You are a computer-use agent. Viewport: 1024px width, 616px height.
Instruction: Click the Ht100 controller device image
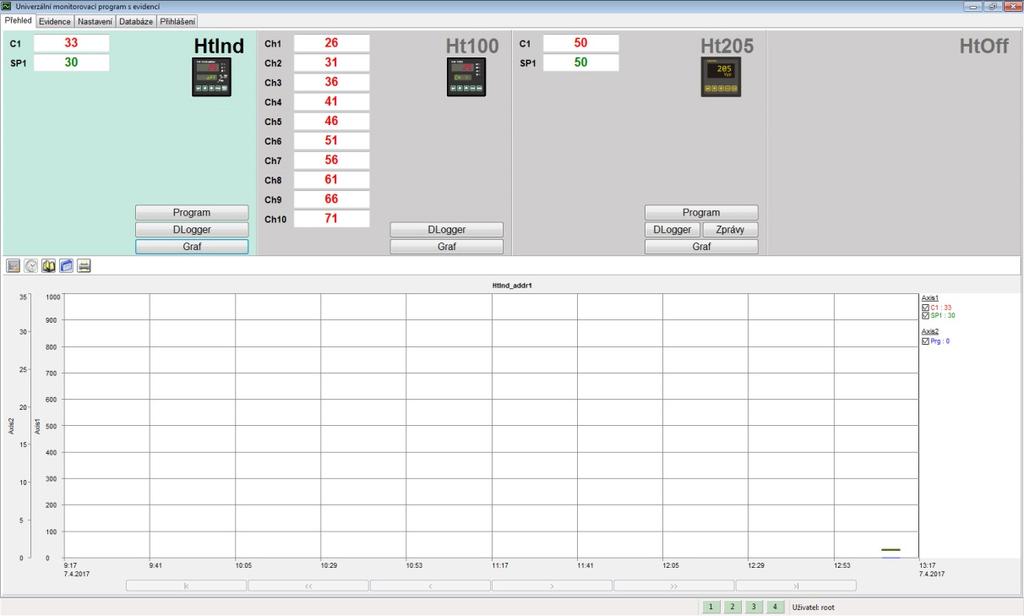tap(466, 77)
